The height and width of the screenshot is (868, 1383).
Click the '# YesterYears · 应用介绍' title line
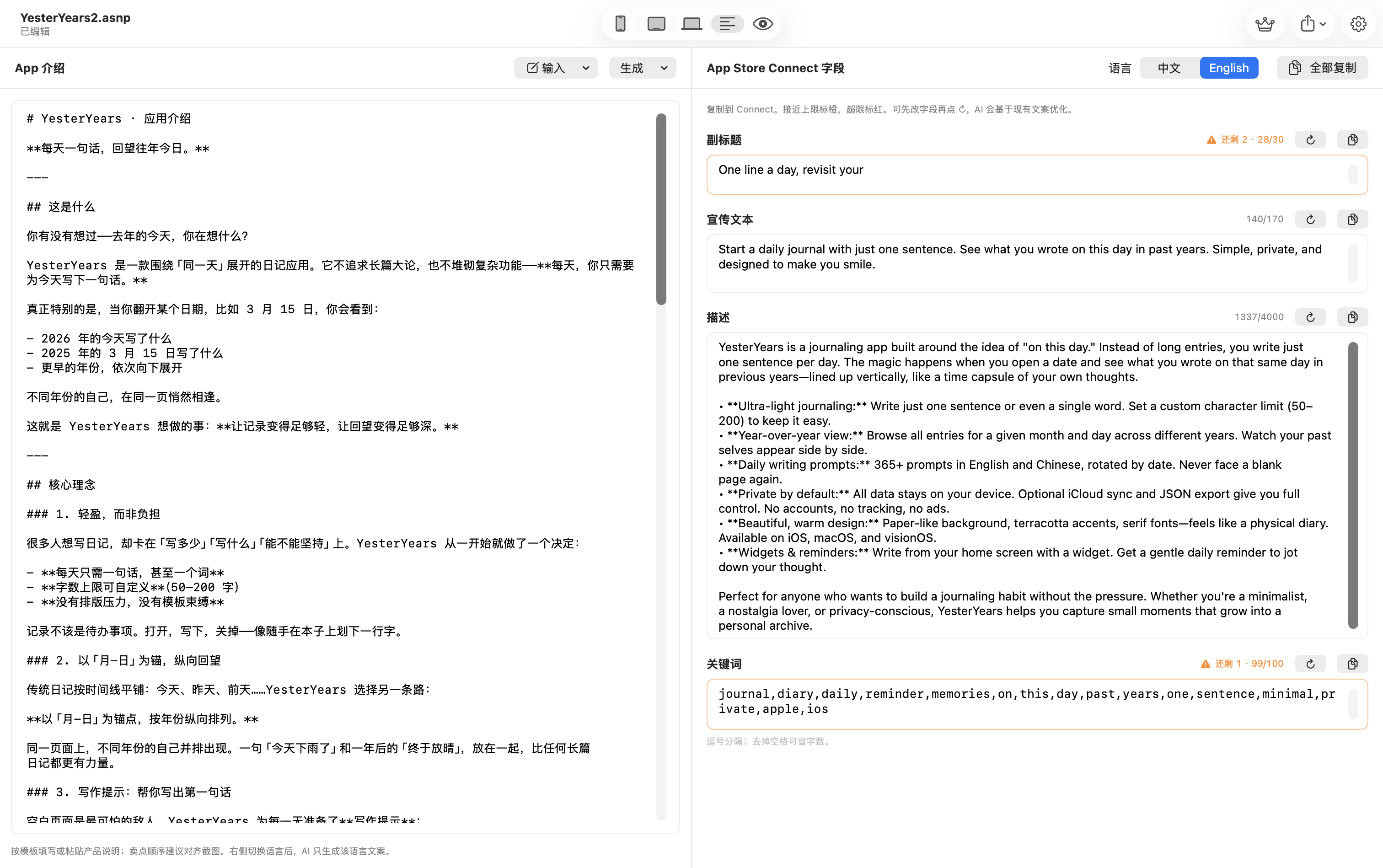(108, 119)
